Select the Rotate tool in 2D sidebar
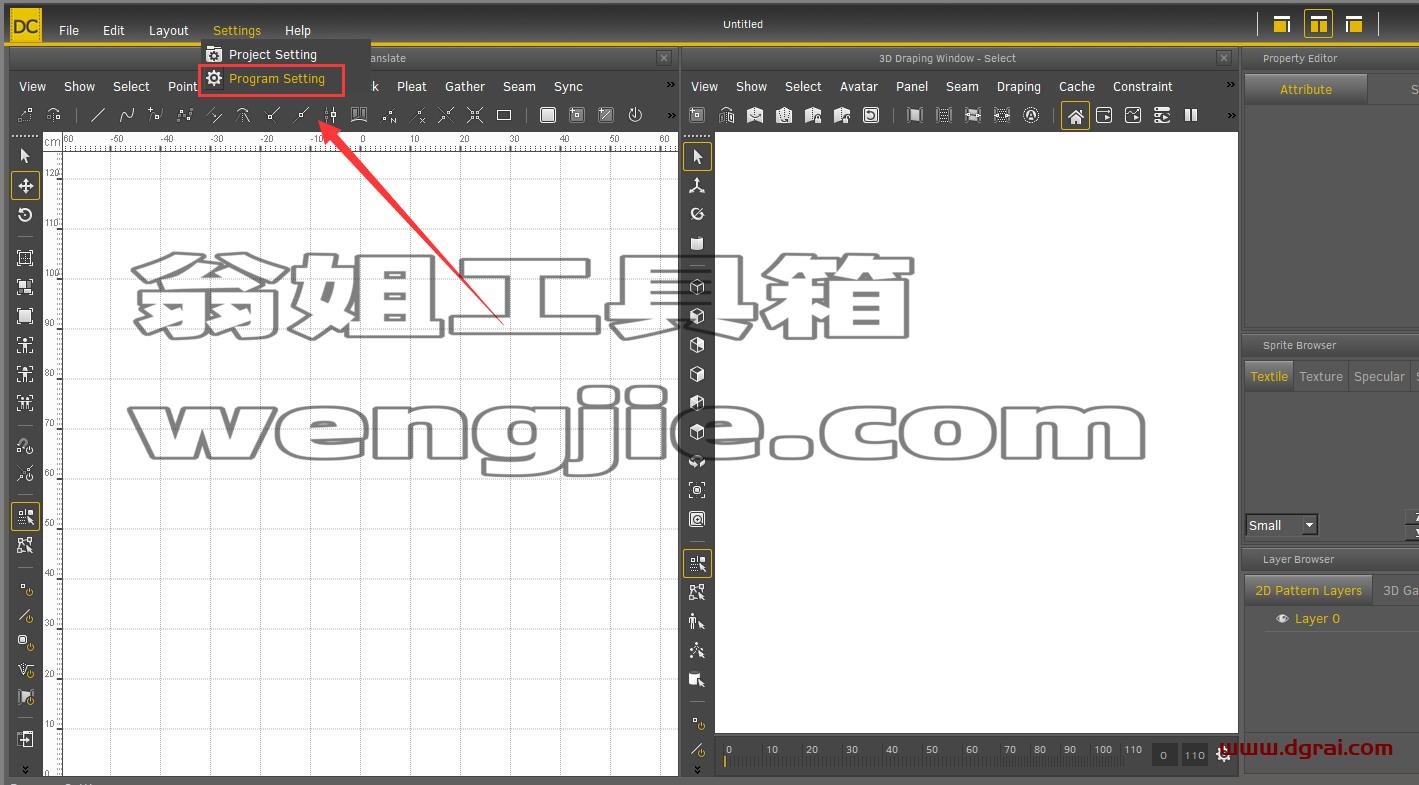Image resolution: width=1419 pixels, height=785 pixels. [25, 214]
